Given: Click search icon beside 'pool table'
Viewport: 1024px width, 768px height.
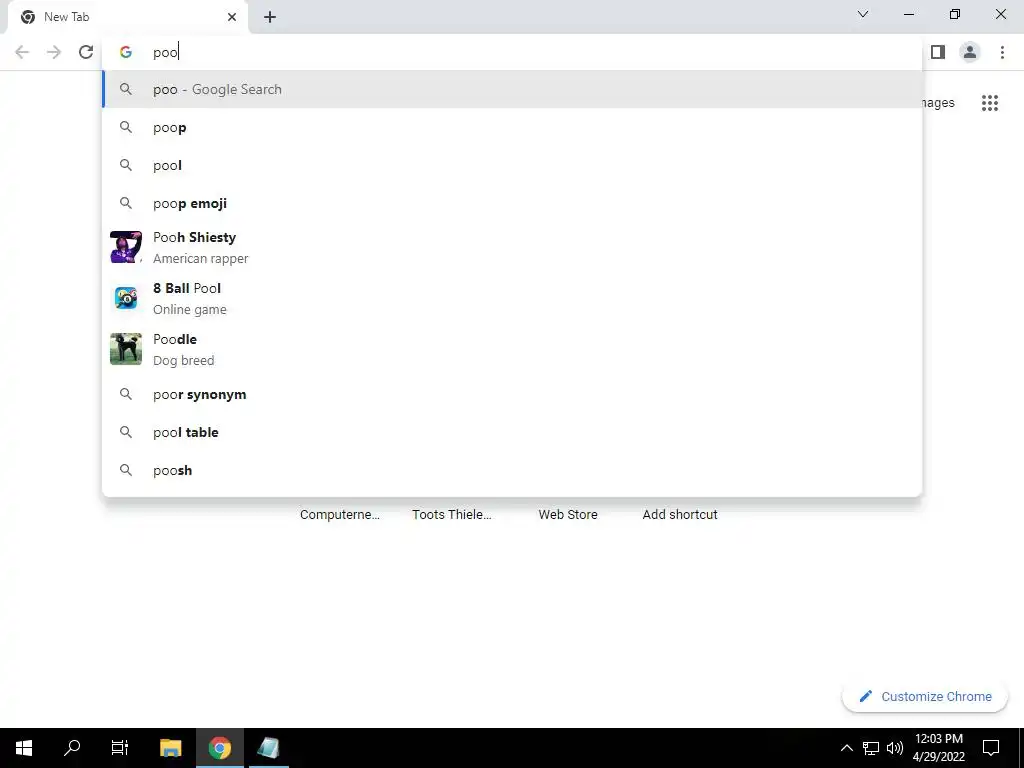Looking at the screenshot, I should click(125, 432).
